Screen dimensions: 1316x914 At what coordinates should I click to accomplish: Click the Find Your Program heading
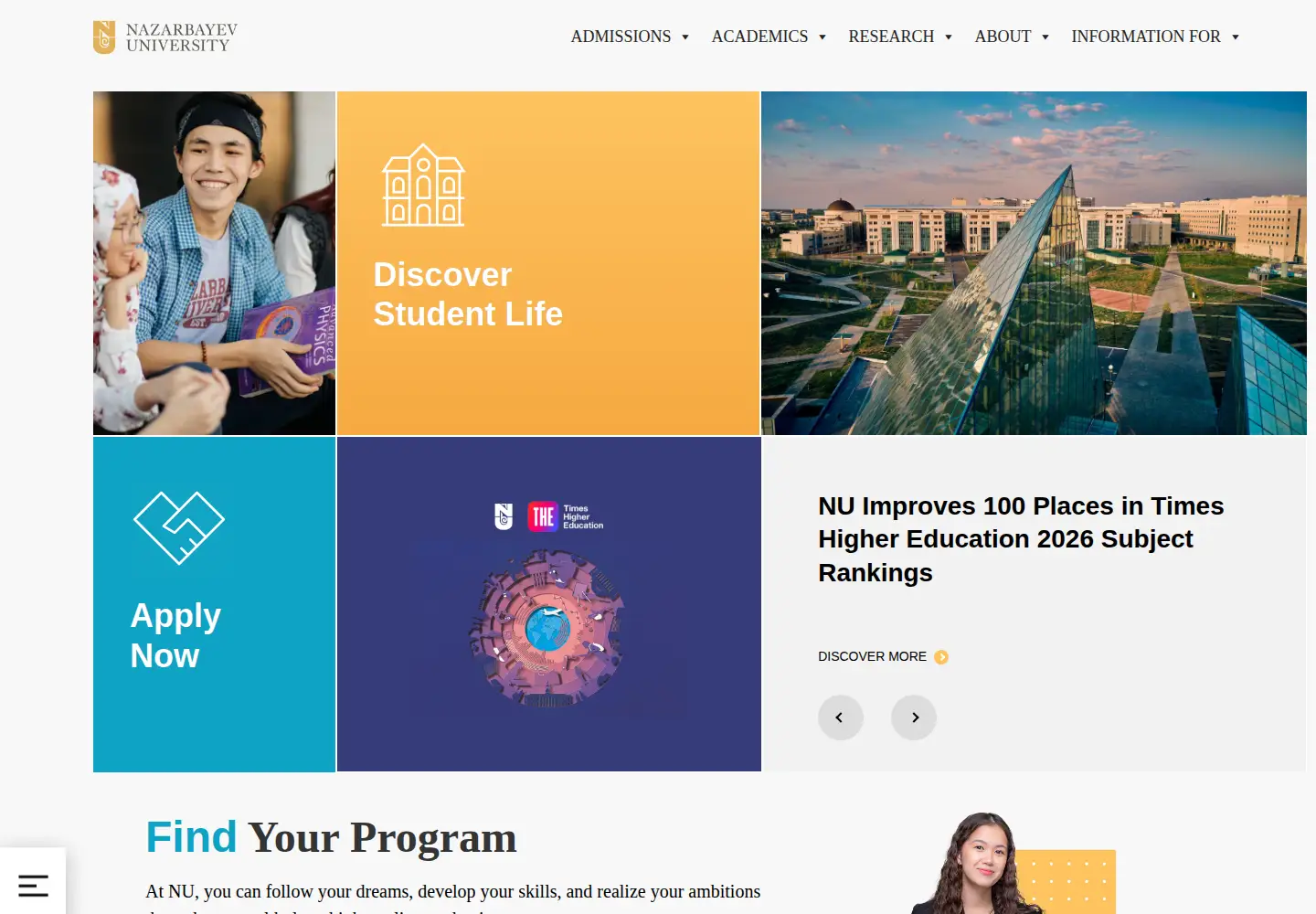pyautogui.click(x=331, y=837)
